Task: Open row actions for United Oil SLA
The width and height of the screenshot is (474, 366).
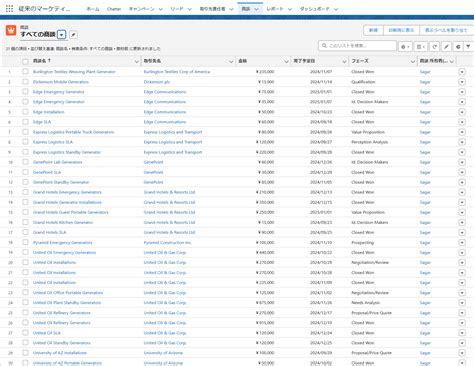Action: pos(462,333)
